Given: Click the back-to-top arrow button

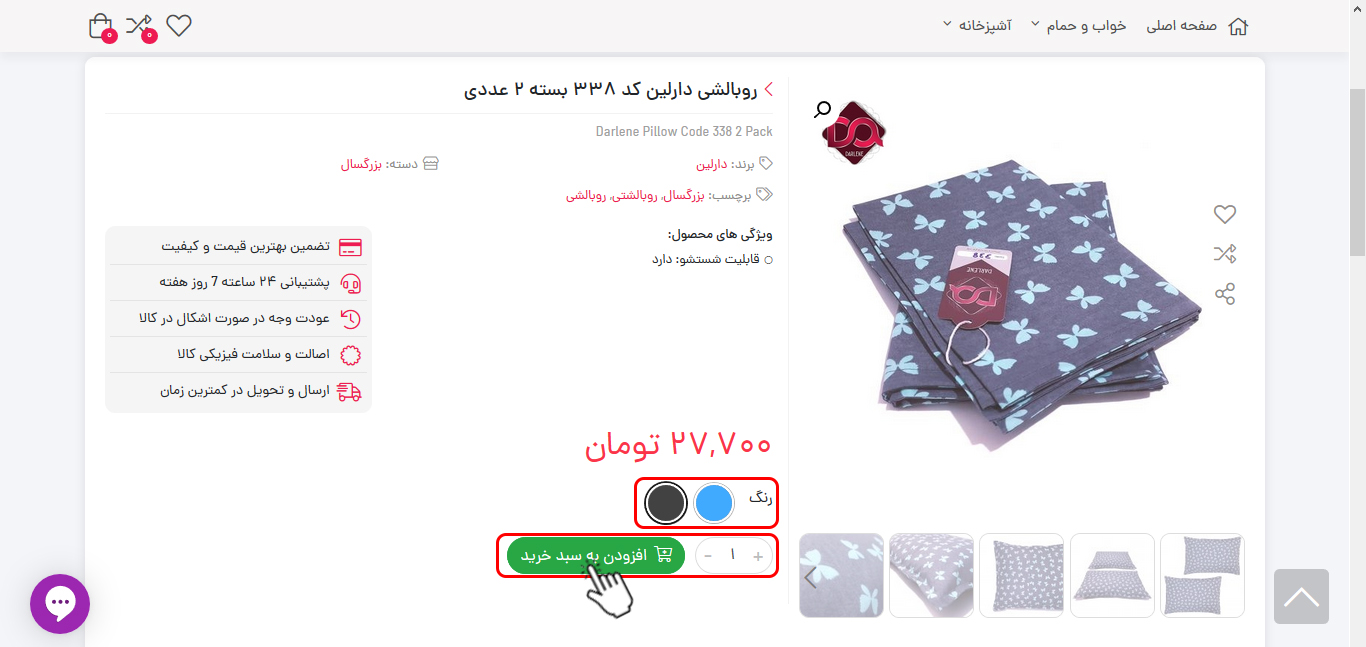Looking at the screenshot, I should click(1301, 597).
